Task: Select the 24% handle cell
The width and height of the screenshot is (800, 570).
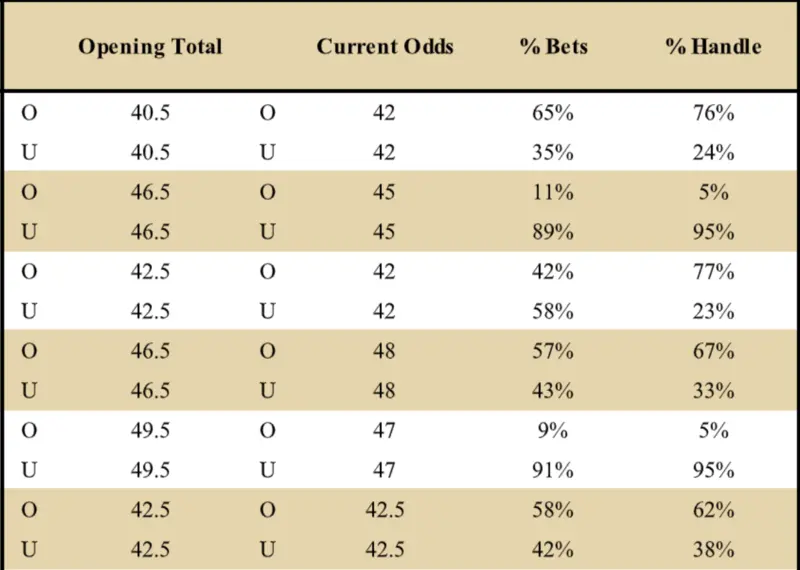Action: click(714, 153)
